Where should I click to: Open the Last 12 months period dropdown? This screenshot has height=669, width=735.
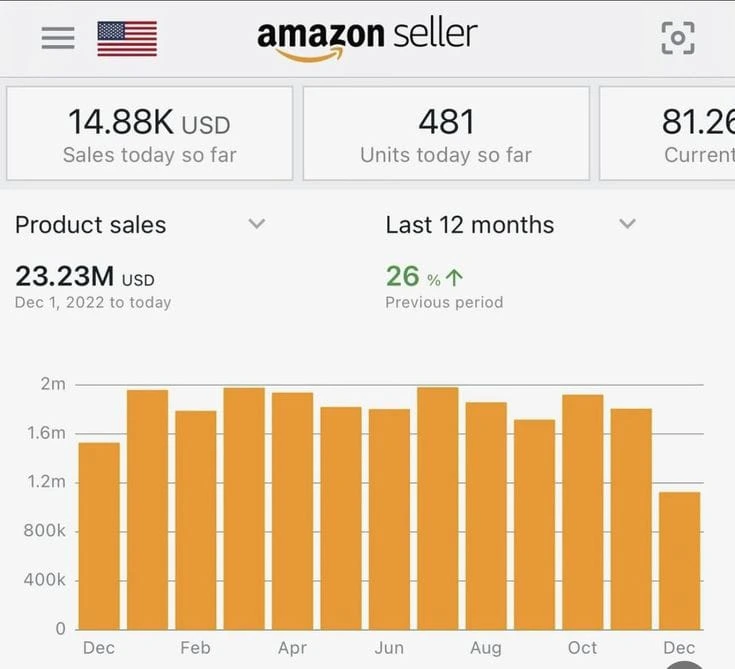tap(627, 224)
